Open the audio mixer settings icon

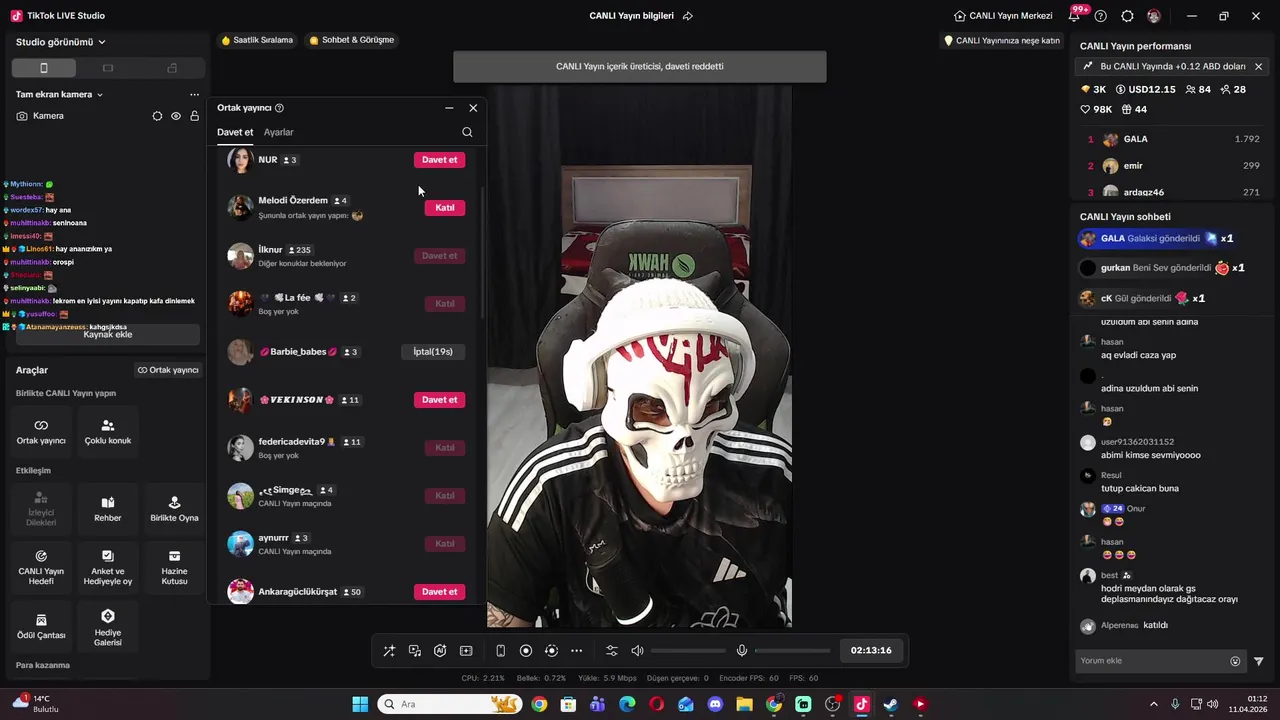coord(612,651)
